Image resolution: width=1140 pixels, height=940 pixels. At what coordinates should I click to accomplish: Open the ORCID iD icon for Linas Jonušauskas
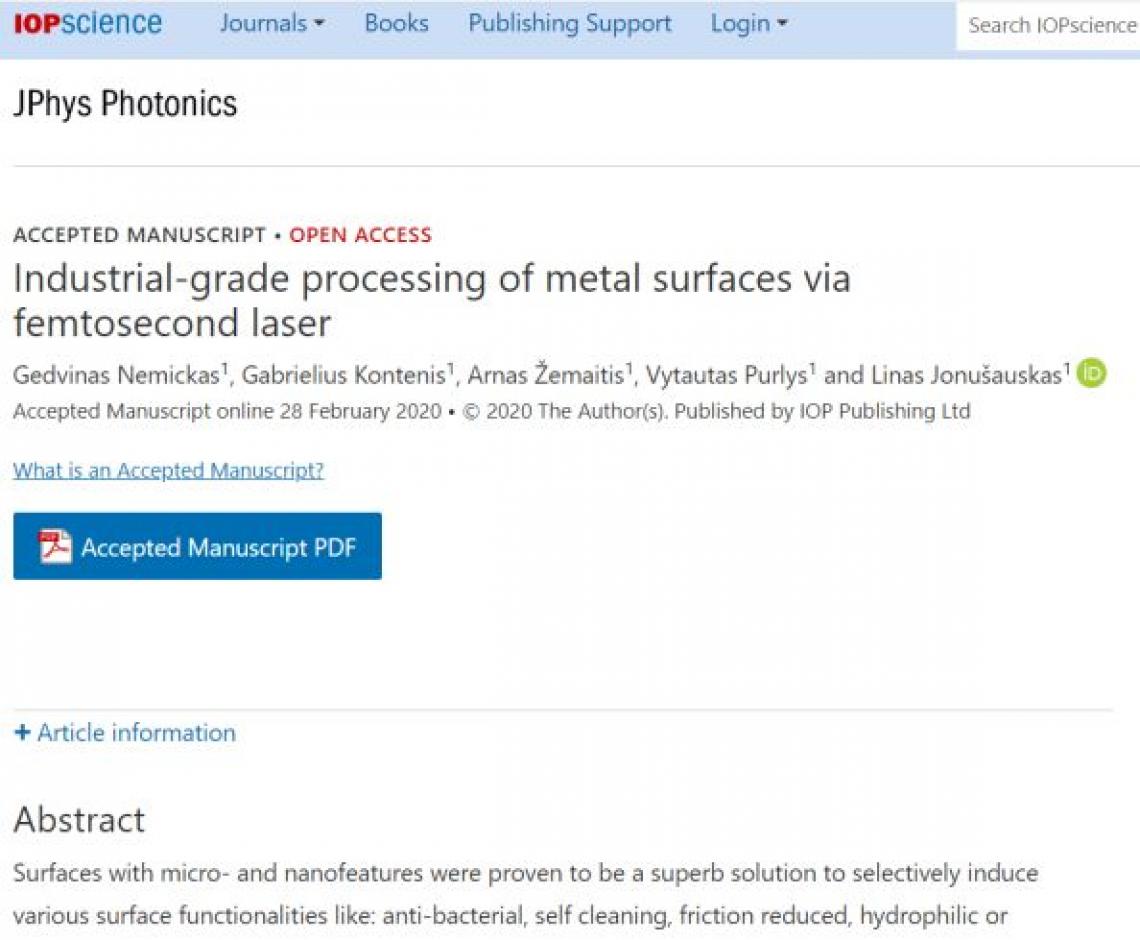1091,374
